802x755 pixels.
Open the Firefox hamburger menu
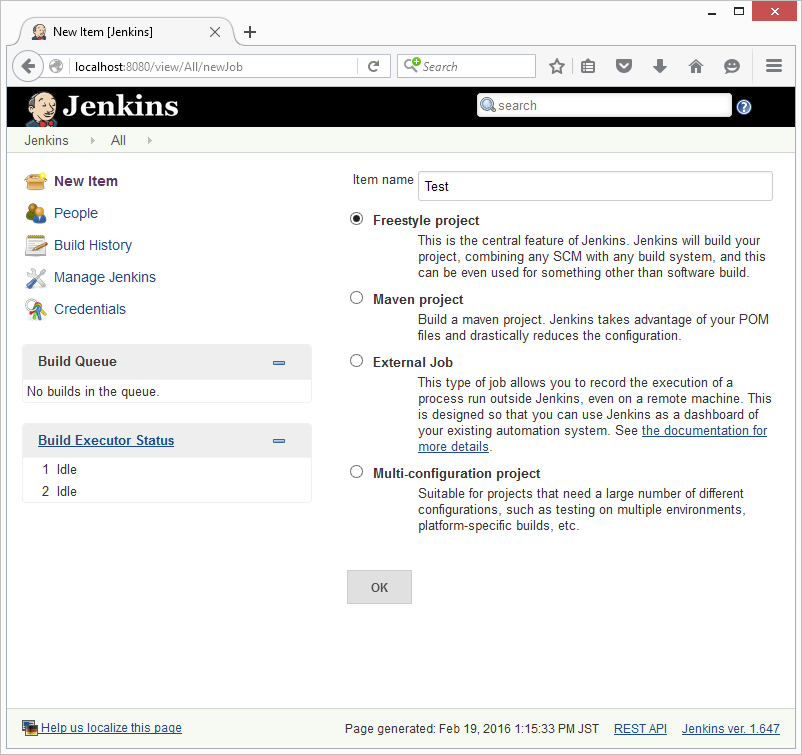pos(774,66)
